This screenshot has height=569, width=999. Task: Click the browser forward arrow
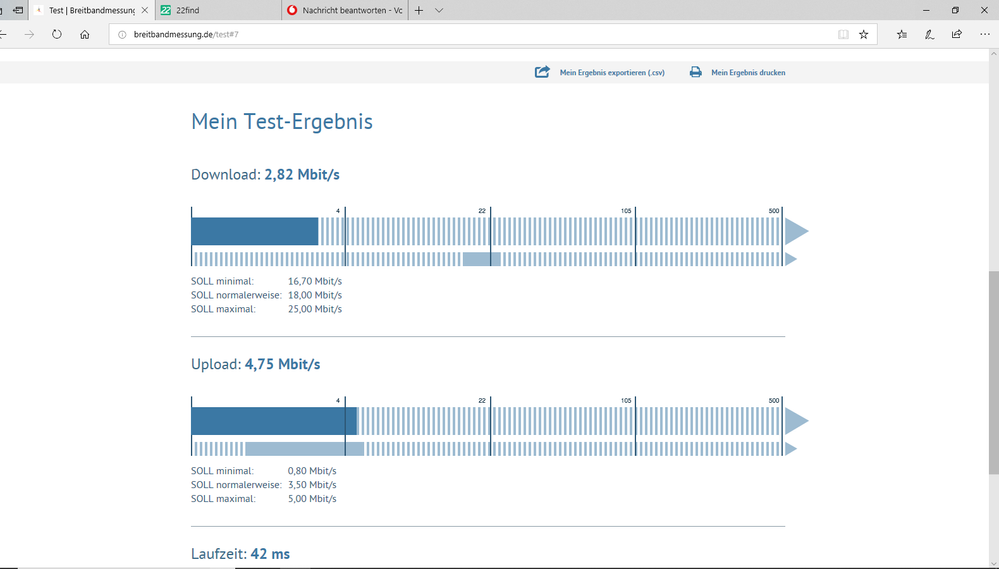tap(29, 34)
